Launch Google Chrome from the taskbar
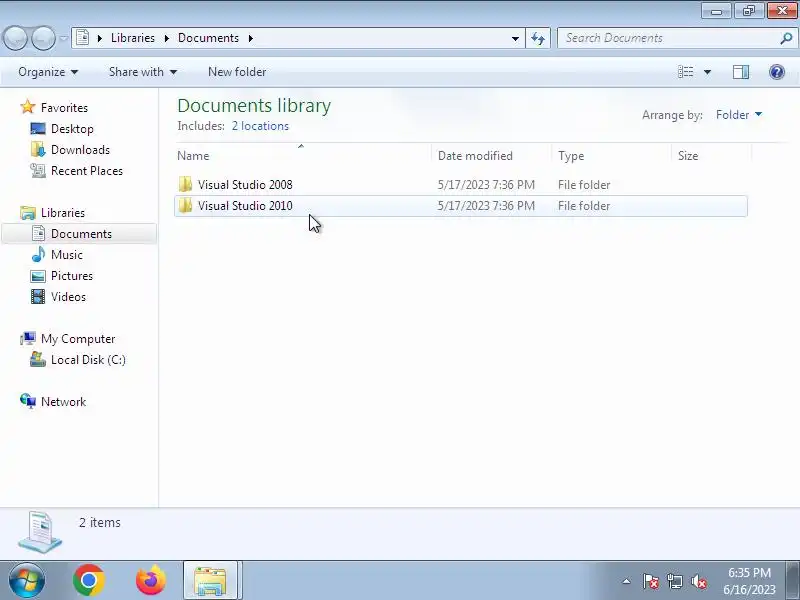 (x=89, y=580)
